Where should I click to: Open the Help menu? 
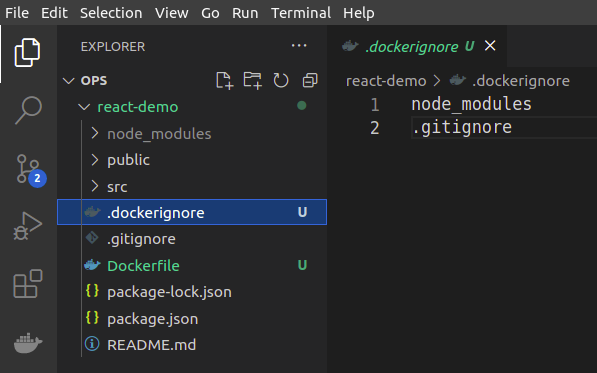[x=359, y=13]
